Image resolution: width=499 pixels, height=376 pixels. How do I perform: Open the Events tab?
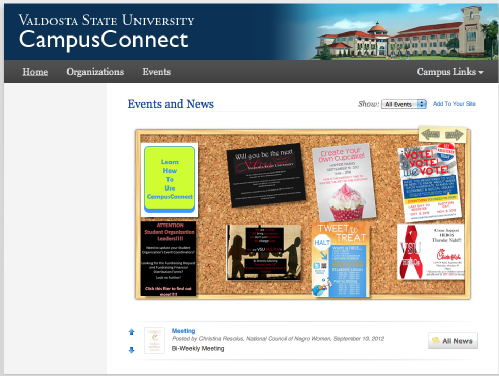click(x=157, y=72)
